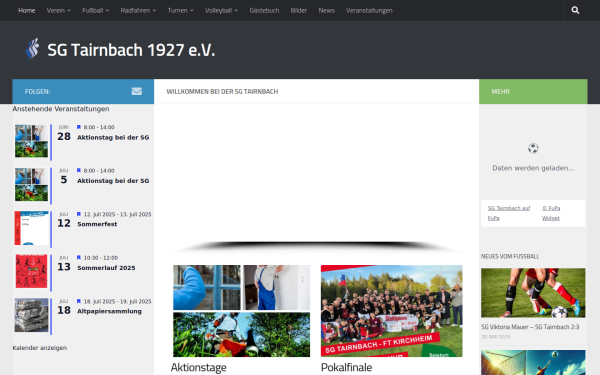The image size is (600, 375).
Task: Click the SG Tairnbach 1927 e.V. title
Action: [131, 50]
